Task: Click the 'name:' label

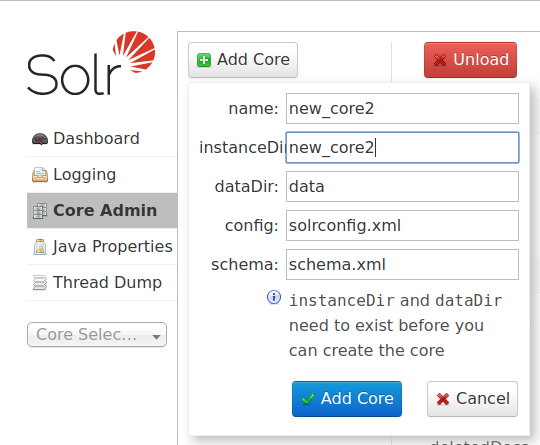Action: tap(253, 109)
